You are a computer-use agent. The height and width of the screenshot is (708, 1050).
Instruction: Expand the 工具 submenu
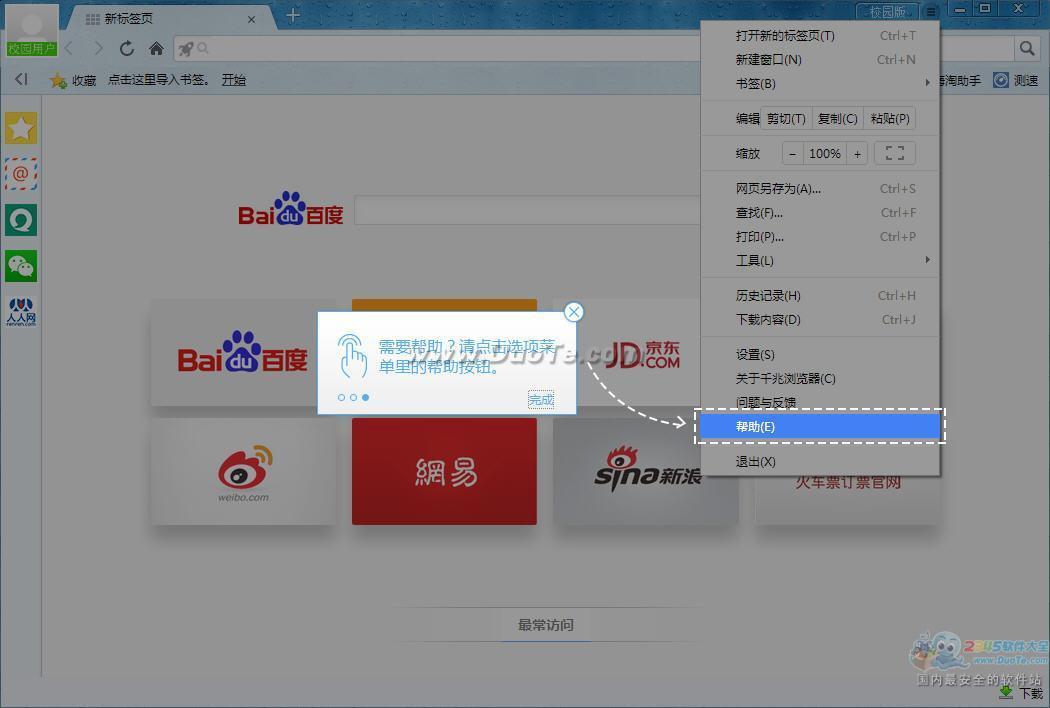(x=820, y=261)
